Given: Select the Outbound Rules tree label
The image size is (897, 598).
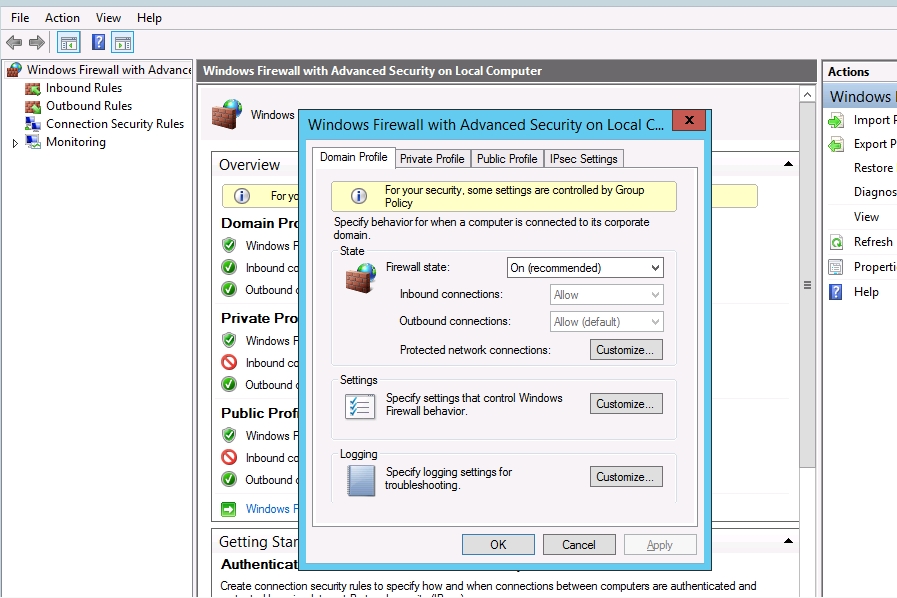Looking at the screenshot, I should click(x=89, y=106).
